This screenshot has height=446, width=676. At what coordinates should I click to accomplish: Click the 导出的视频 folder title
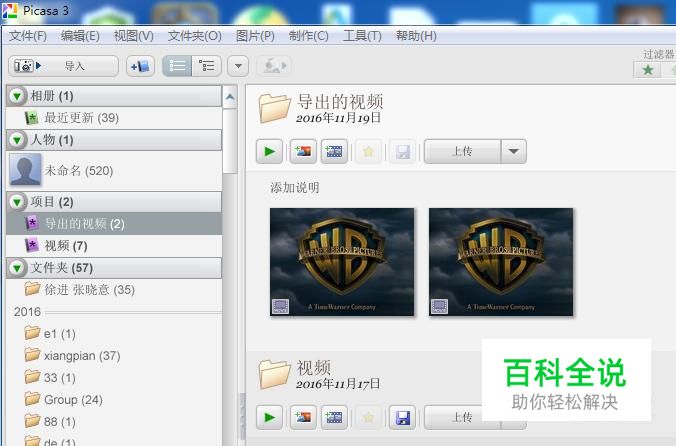coord(340,102)
